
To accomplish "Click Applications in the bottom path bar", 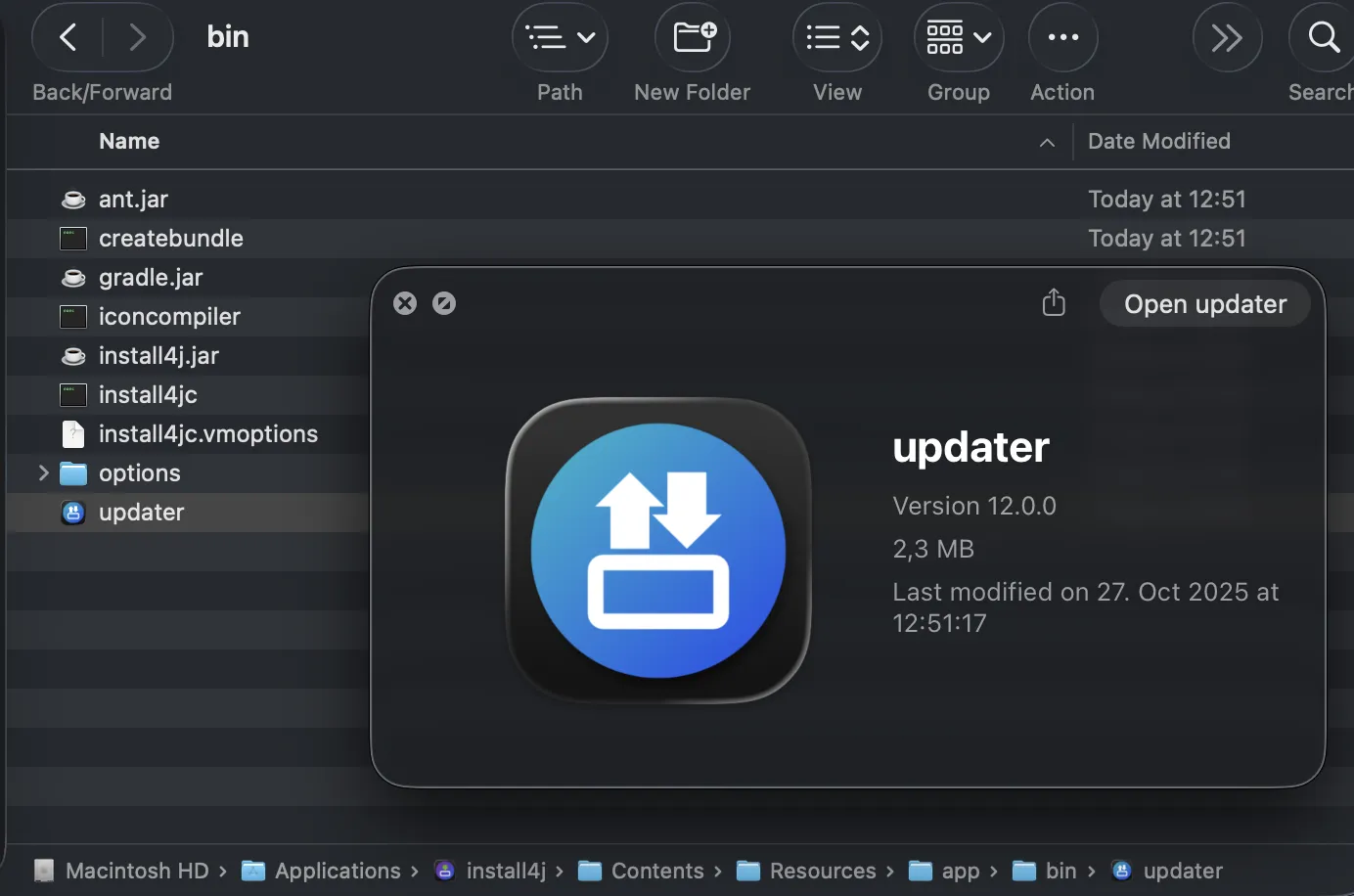I will 338,871.
